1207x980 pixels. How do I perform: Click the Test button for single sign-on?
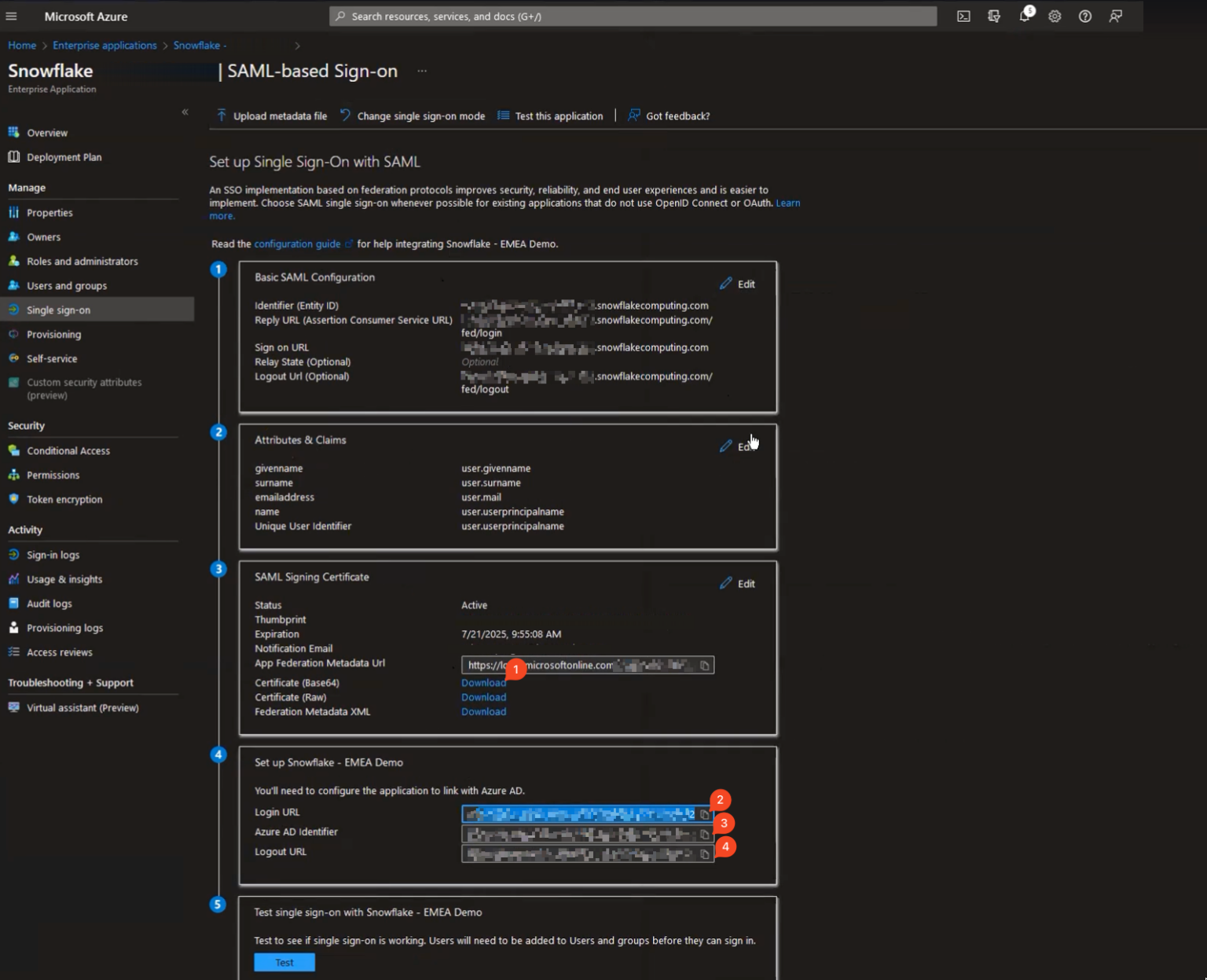tap(284, 962)
